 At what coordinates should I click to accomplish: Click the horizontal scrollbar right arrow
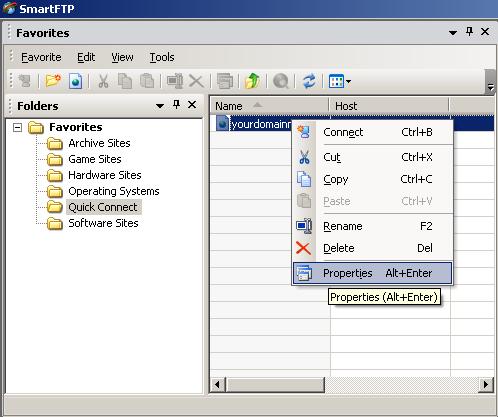click(x=486, y=384)
